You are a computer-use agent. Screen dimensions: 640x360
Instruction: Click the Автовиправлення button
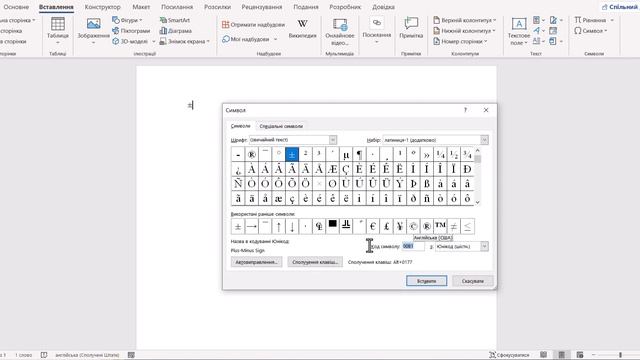[x=256, y=262]
